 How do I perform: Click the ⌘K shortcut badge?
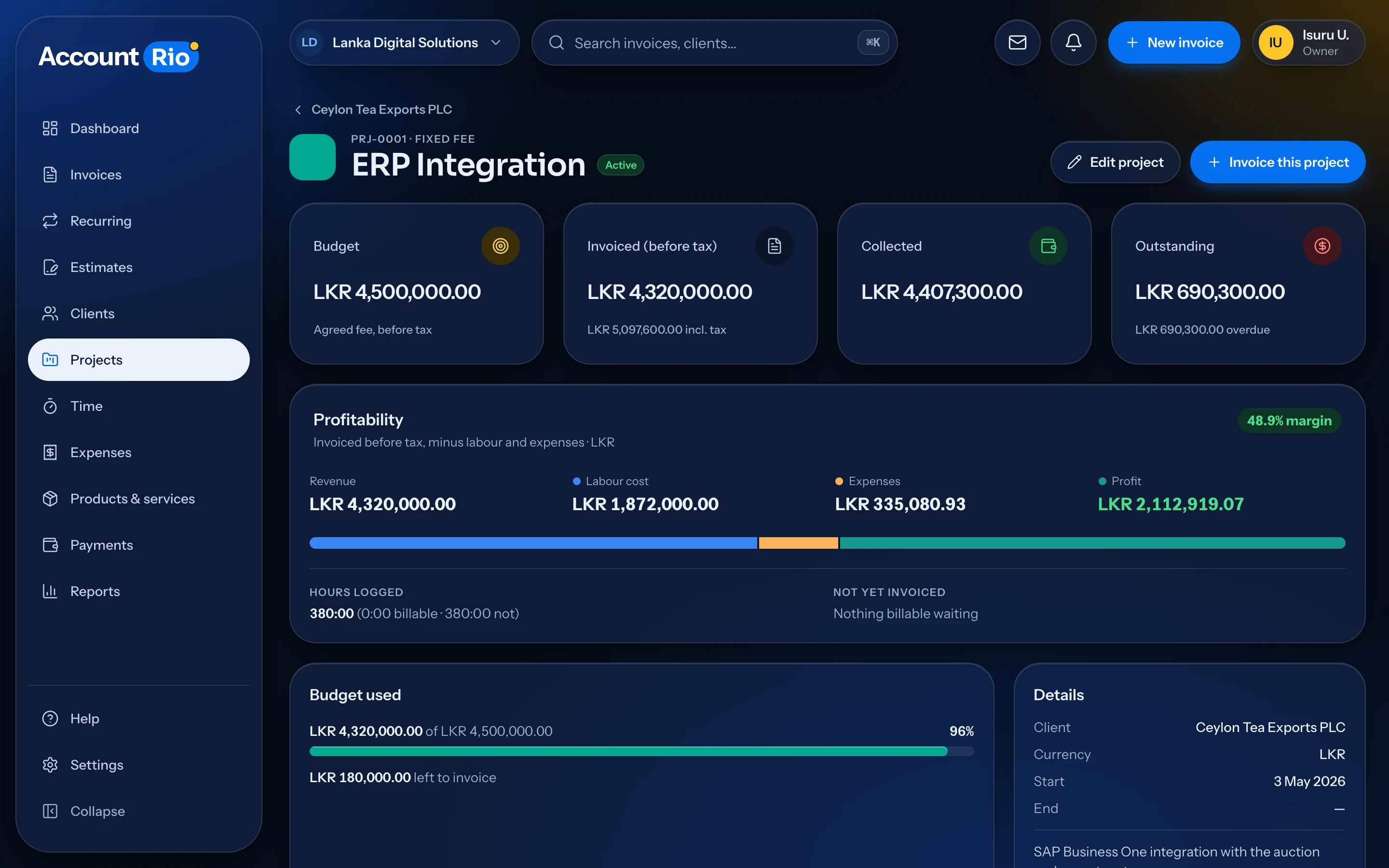(872, 42)
